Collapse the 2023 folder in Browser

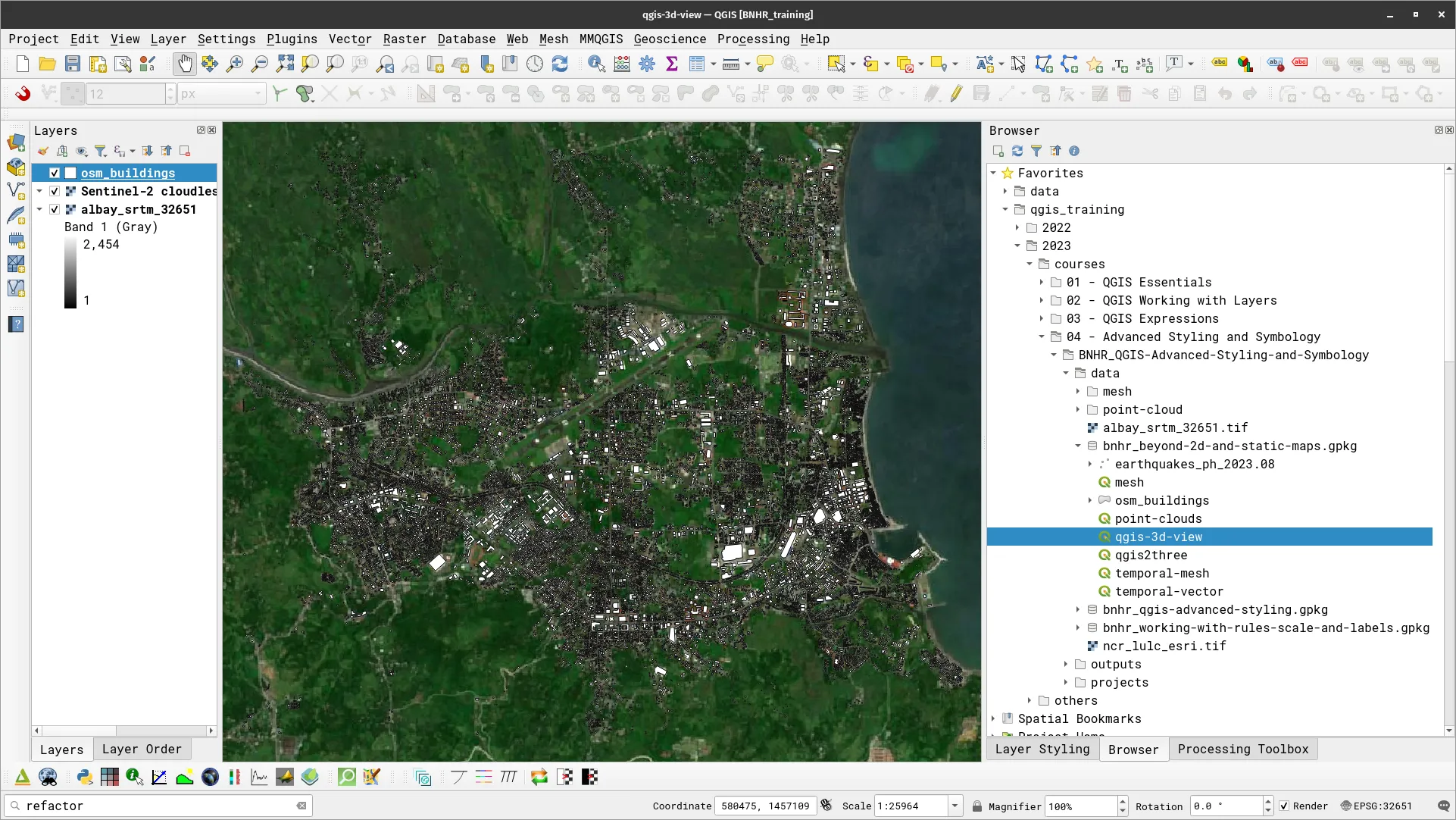click(x=1017, y=246)
